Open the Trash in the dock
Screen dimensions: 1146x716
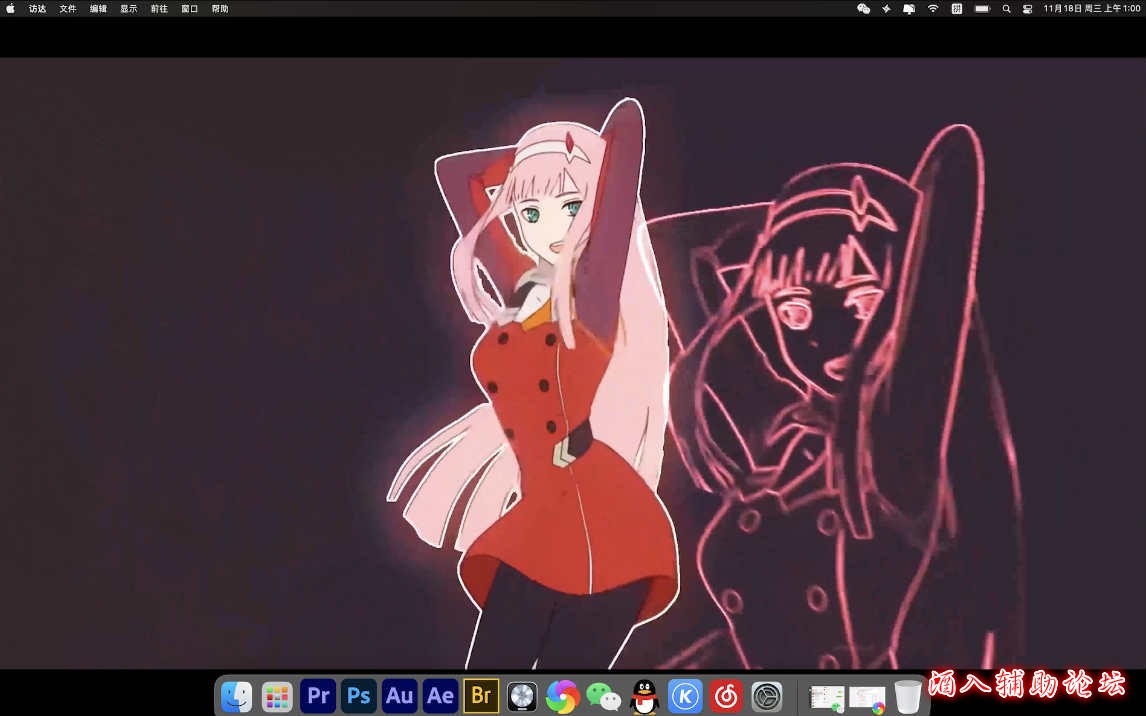click(x=908, y=697)
